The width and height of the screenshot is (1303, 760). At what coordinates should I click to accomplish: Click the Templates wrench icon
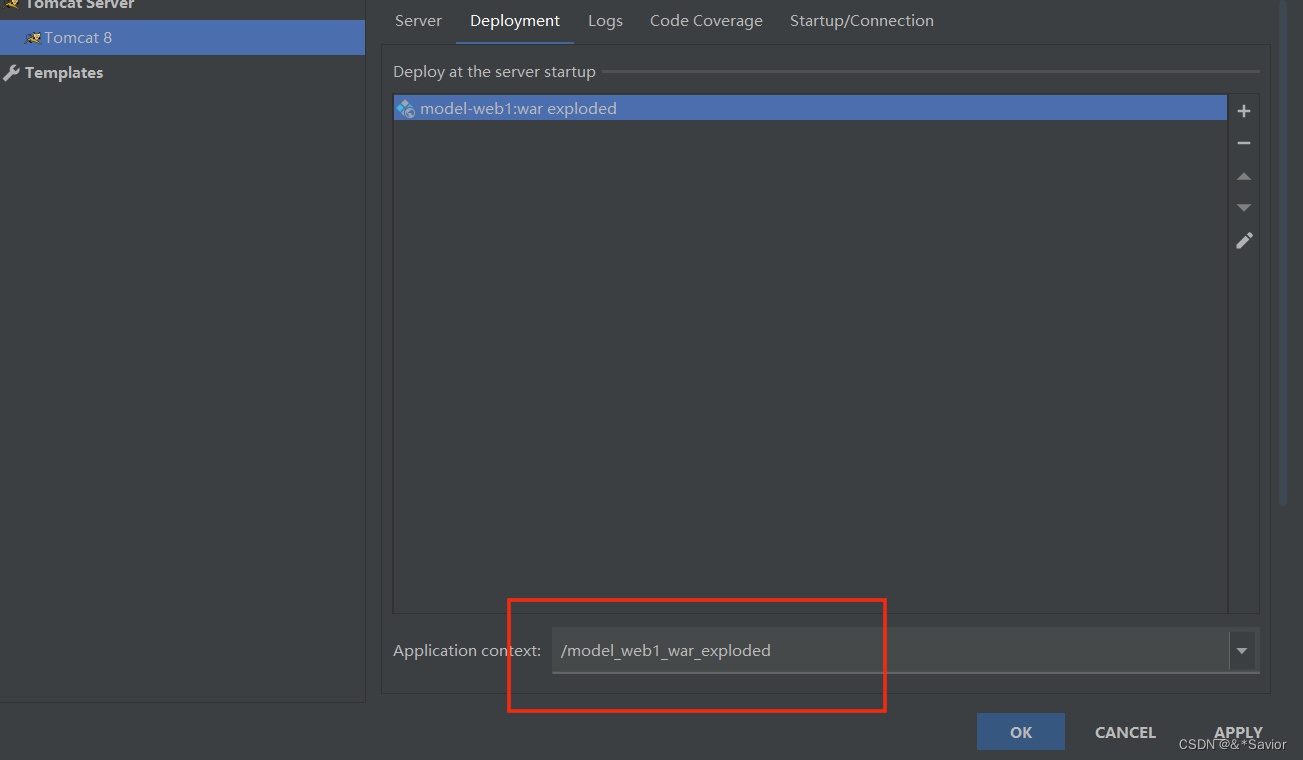12,72
